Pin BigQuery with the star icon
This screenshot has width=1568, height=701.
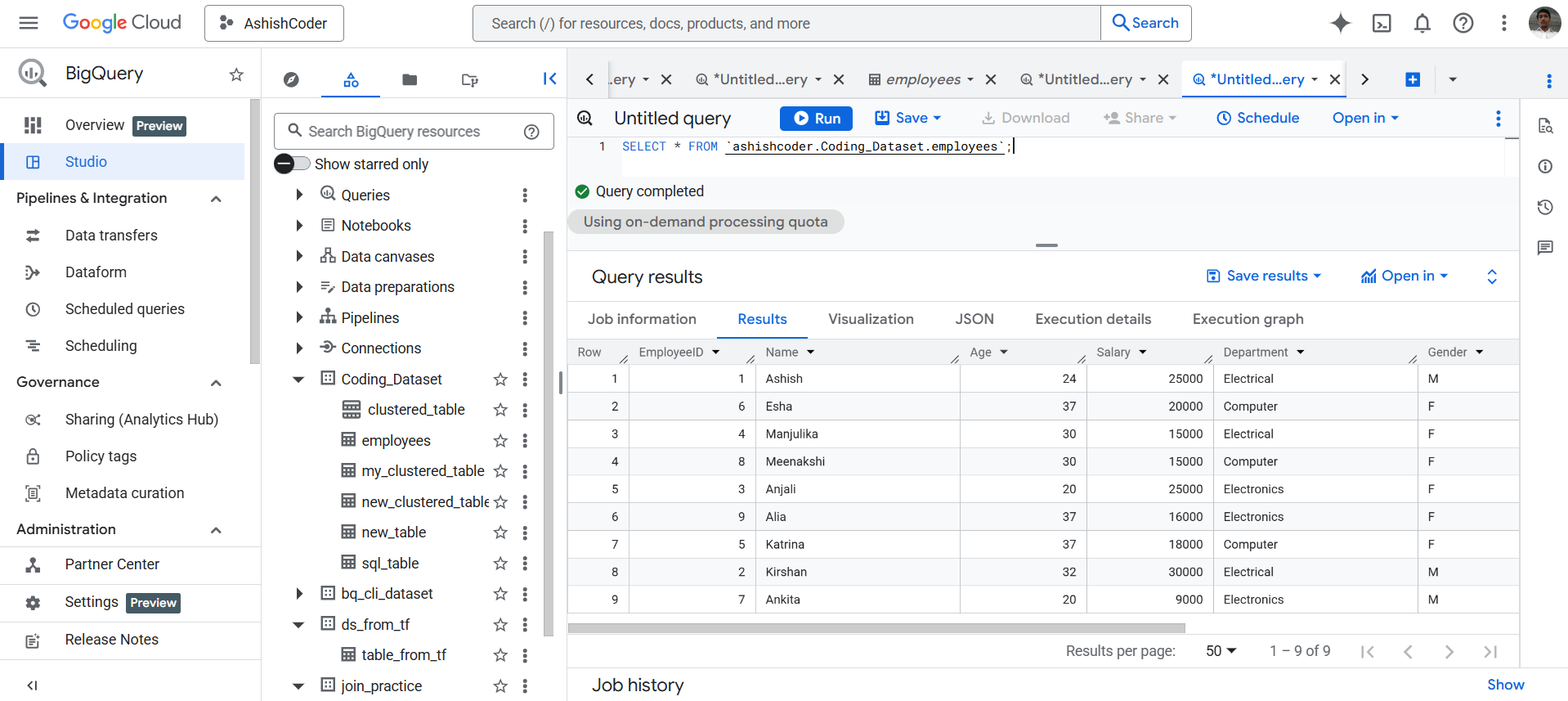coord(236,74)
